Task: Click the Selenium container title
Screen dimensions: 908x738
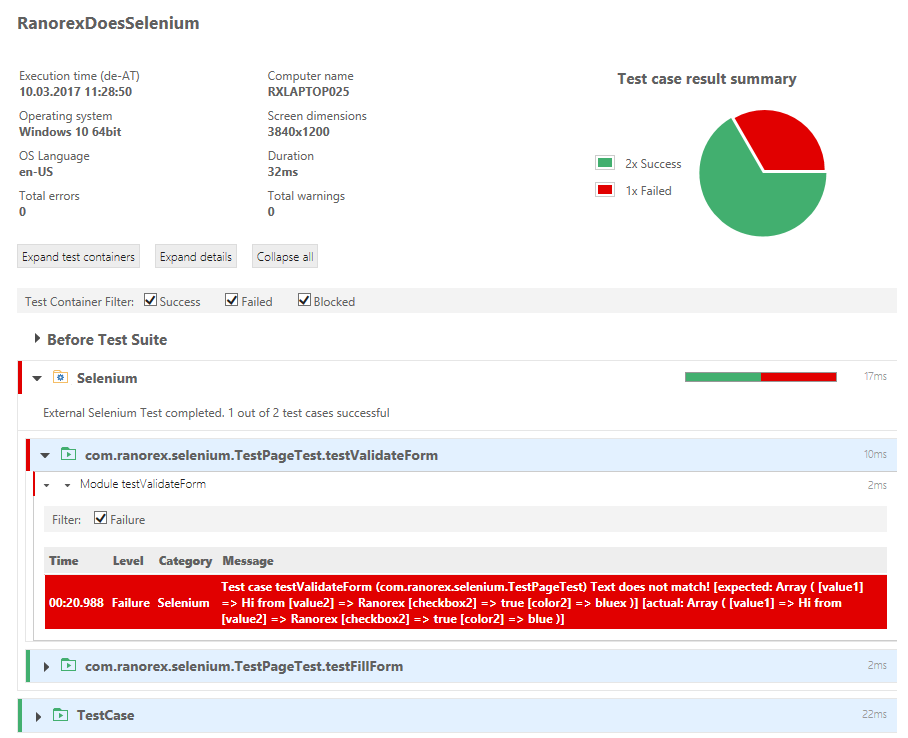Action: coord(107,378)
